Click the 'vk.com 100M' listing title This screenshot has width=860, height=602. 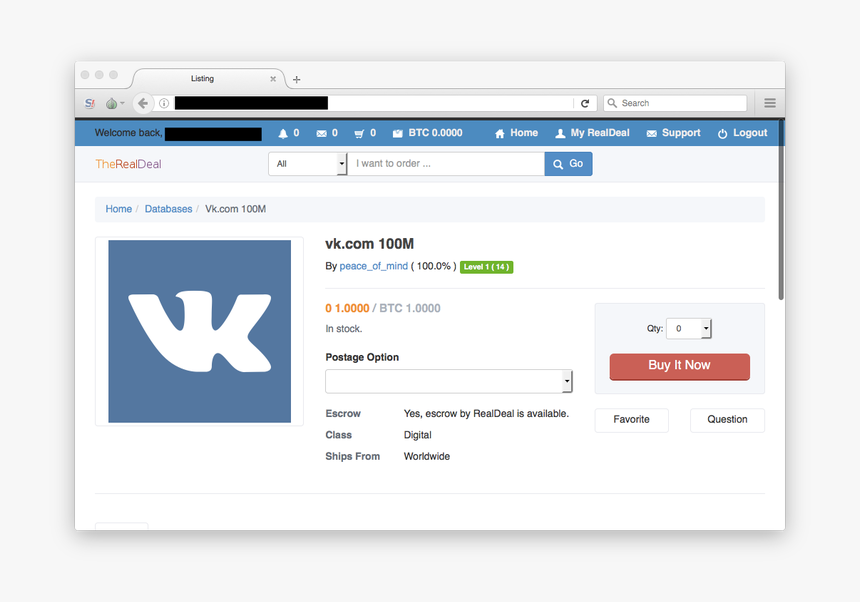click(369, 244)
